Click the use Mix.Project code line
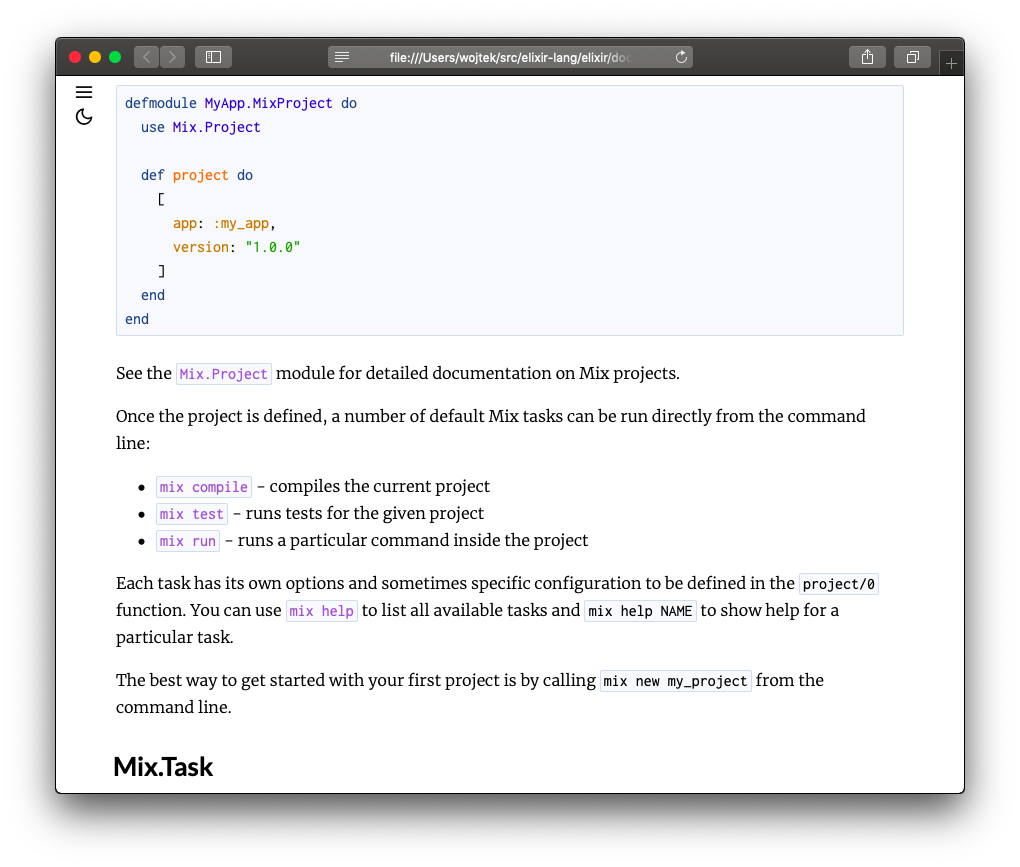Image resolution: width=1020 pixels, height=867 pixels. 200,127
